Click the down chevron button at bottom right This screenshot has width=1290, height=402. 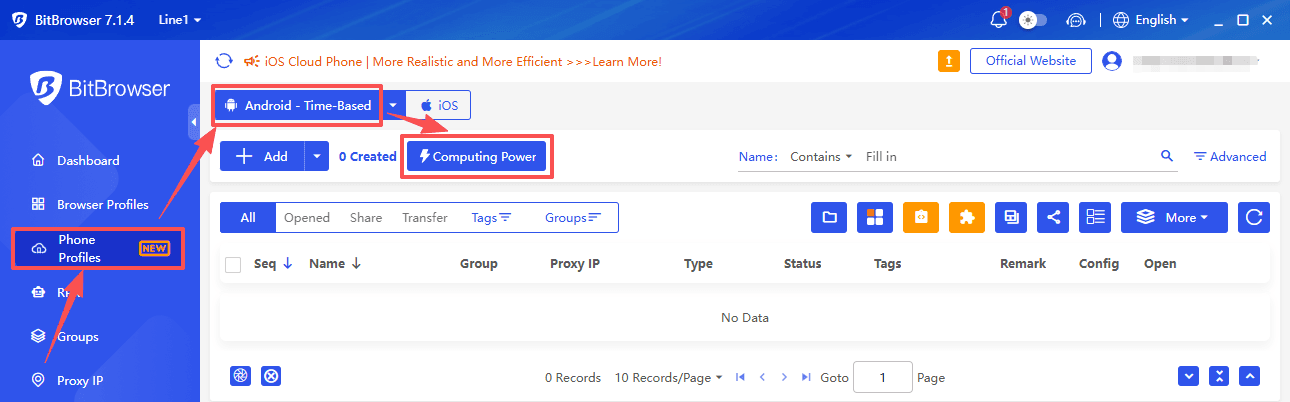point(1188,376)
